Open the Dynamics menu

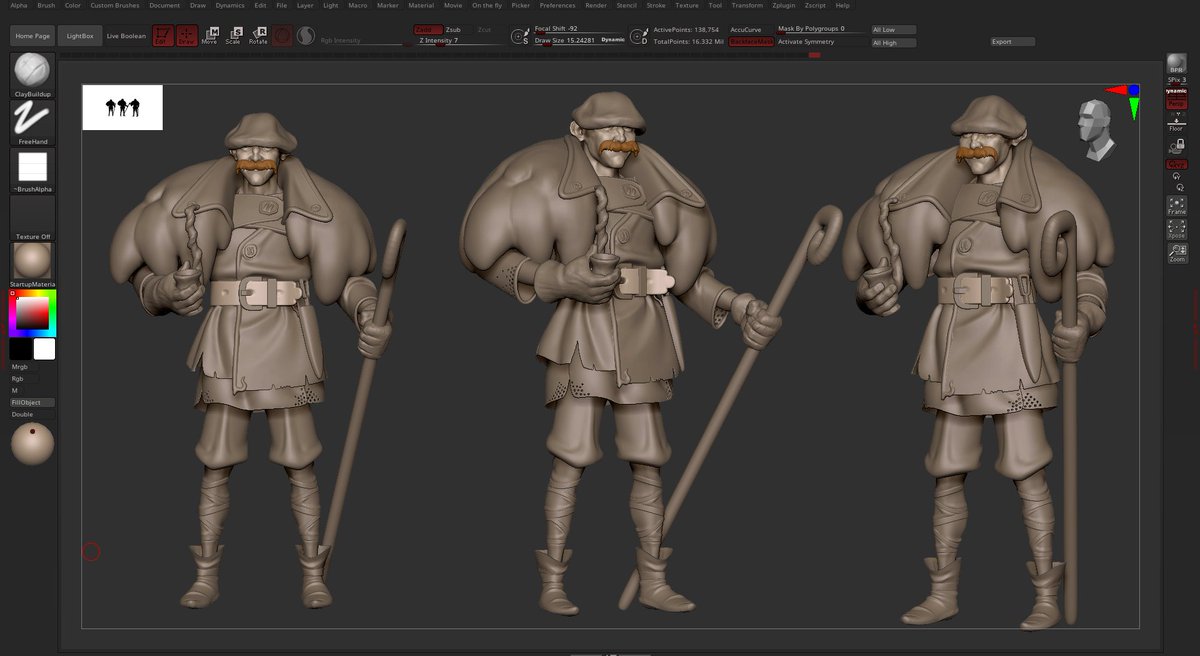(x=229, y=5)
